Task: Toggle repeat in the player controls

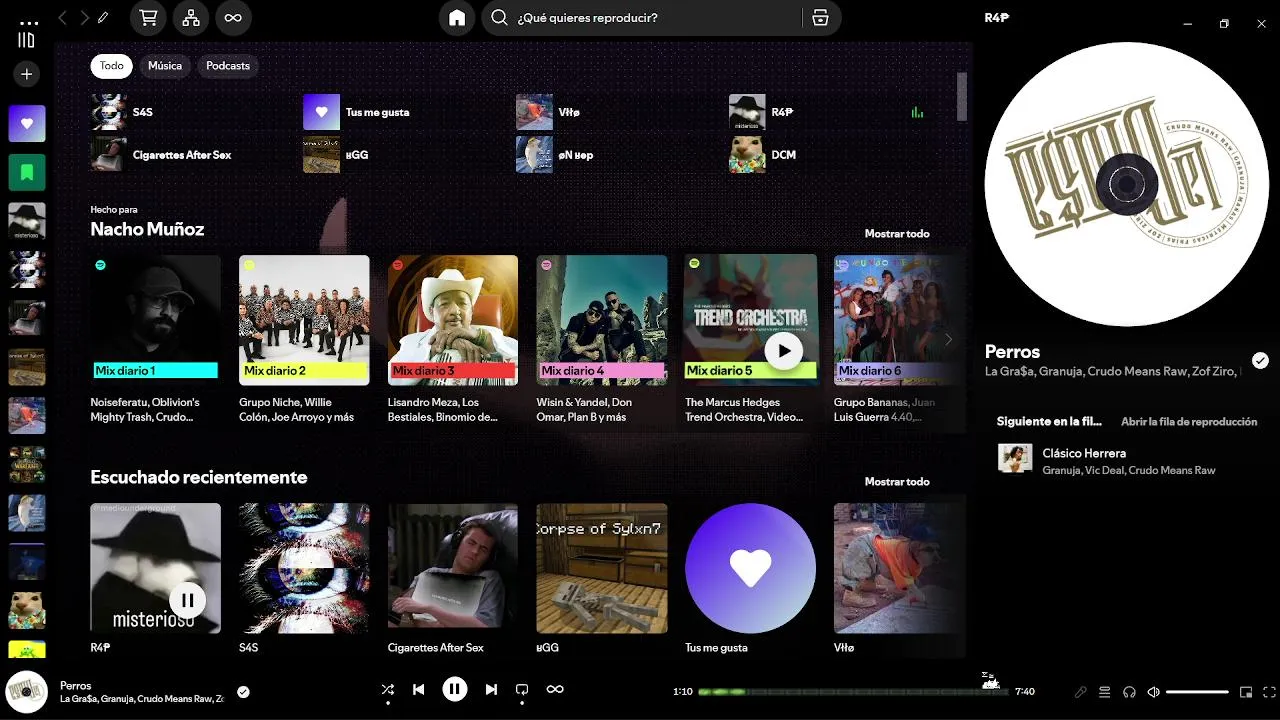Action: tap(522, 689)
